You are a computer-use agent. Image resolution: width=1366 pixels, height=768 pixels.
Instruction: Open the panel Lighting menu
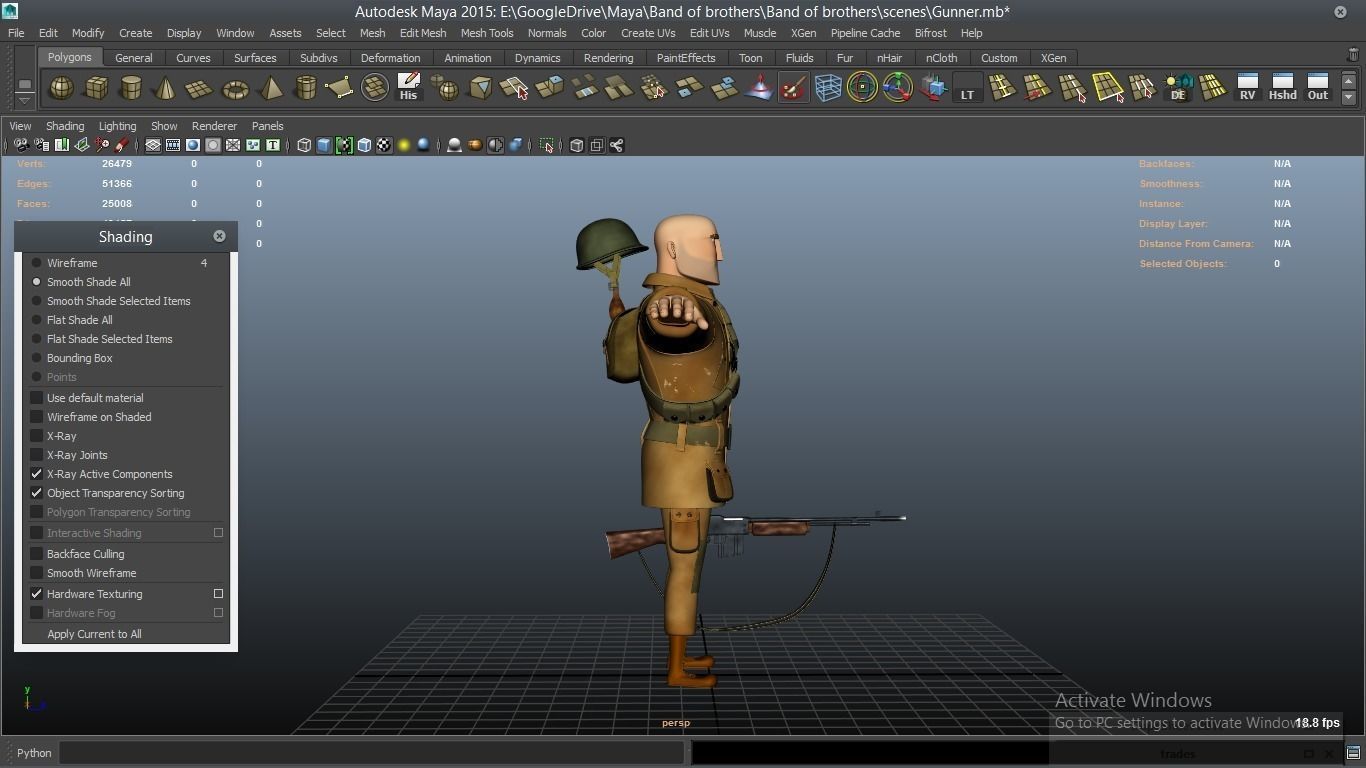117,126
